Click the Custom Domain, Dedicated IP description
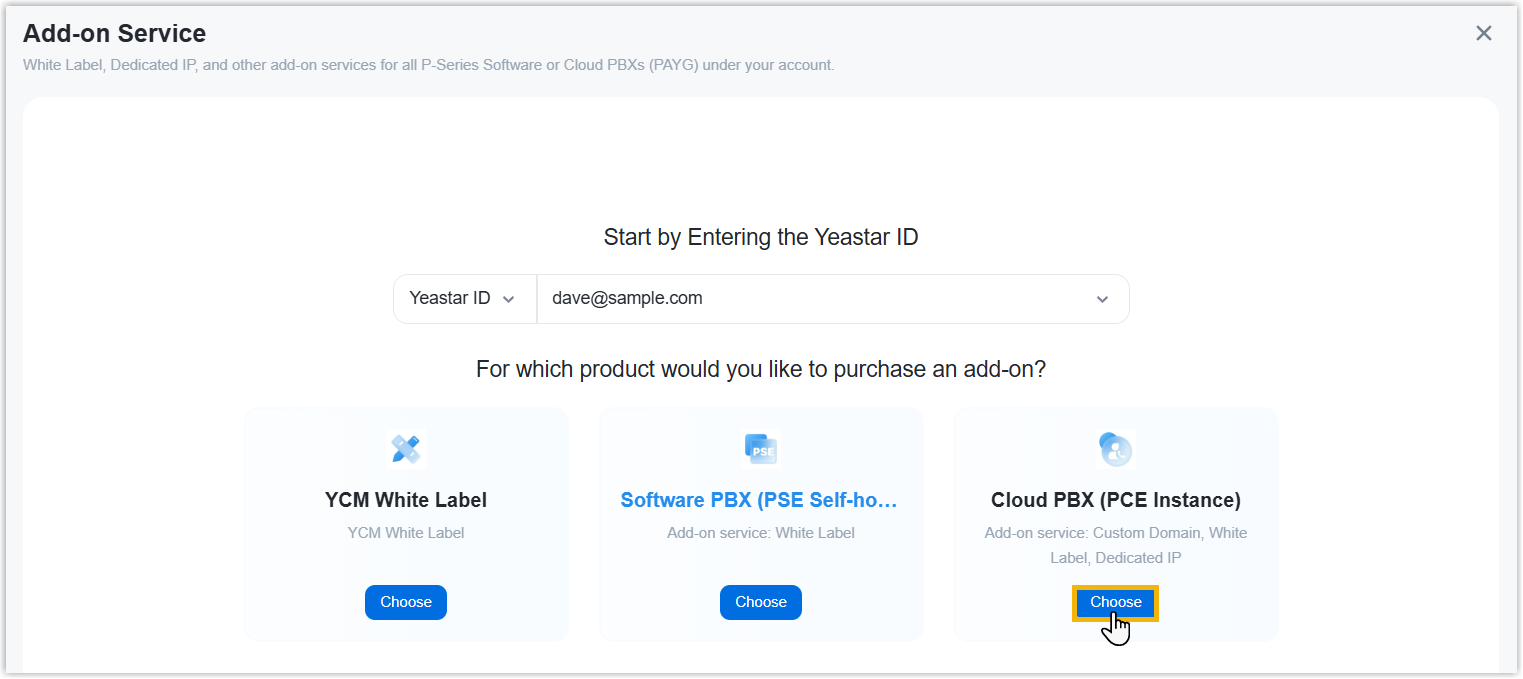This screenshot has height=679, width=1523. coord(1115,545)
